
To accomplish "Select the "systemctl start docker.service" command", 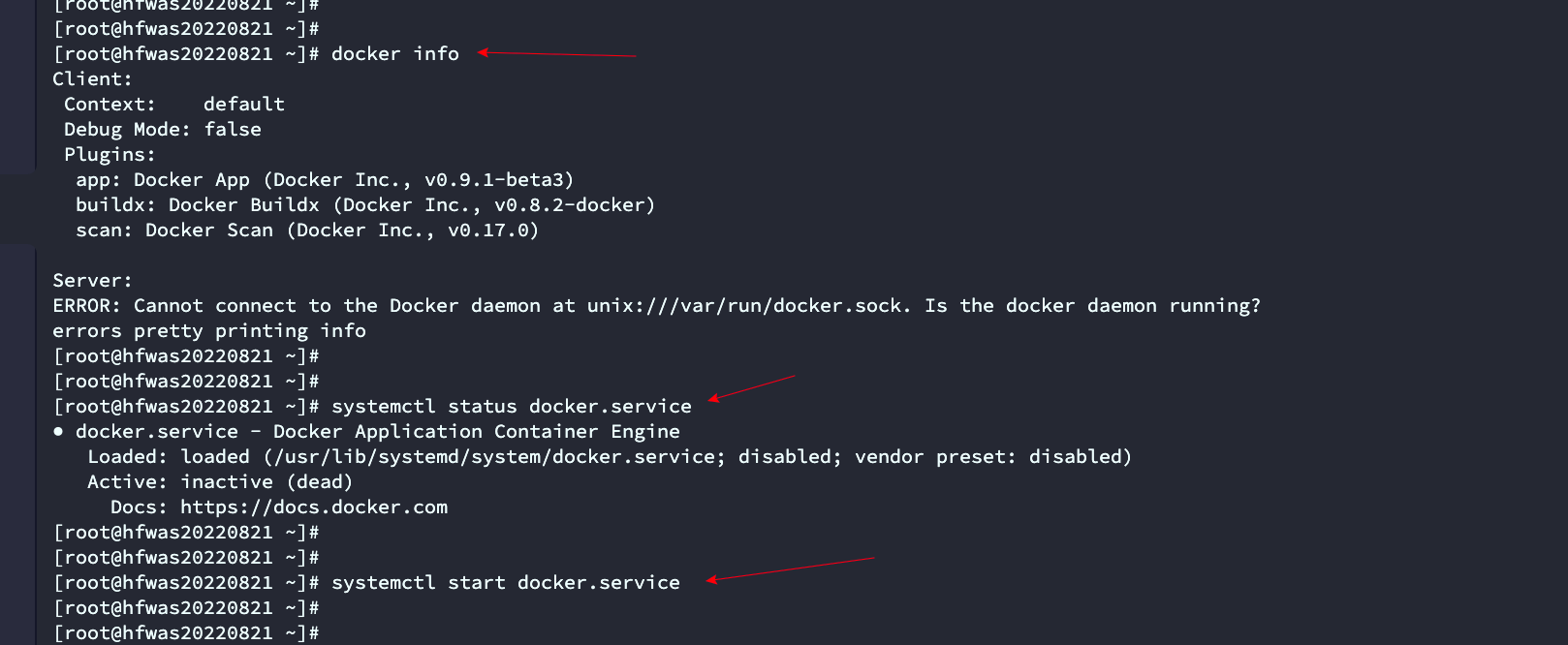I will pos(505,583).
